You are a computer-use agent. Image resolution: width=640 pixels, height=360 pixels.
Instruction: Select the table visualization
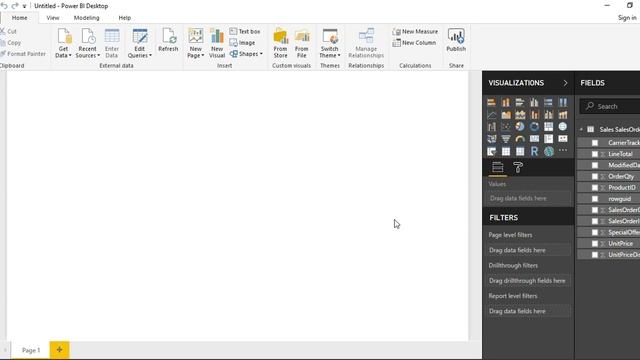[x=506, y=151]
